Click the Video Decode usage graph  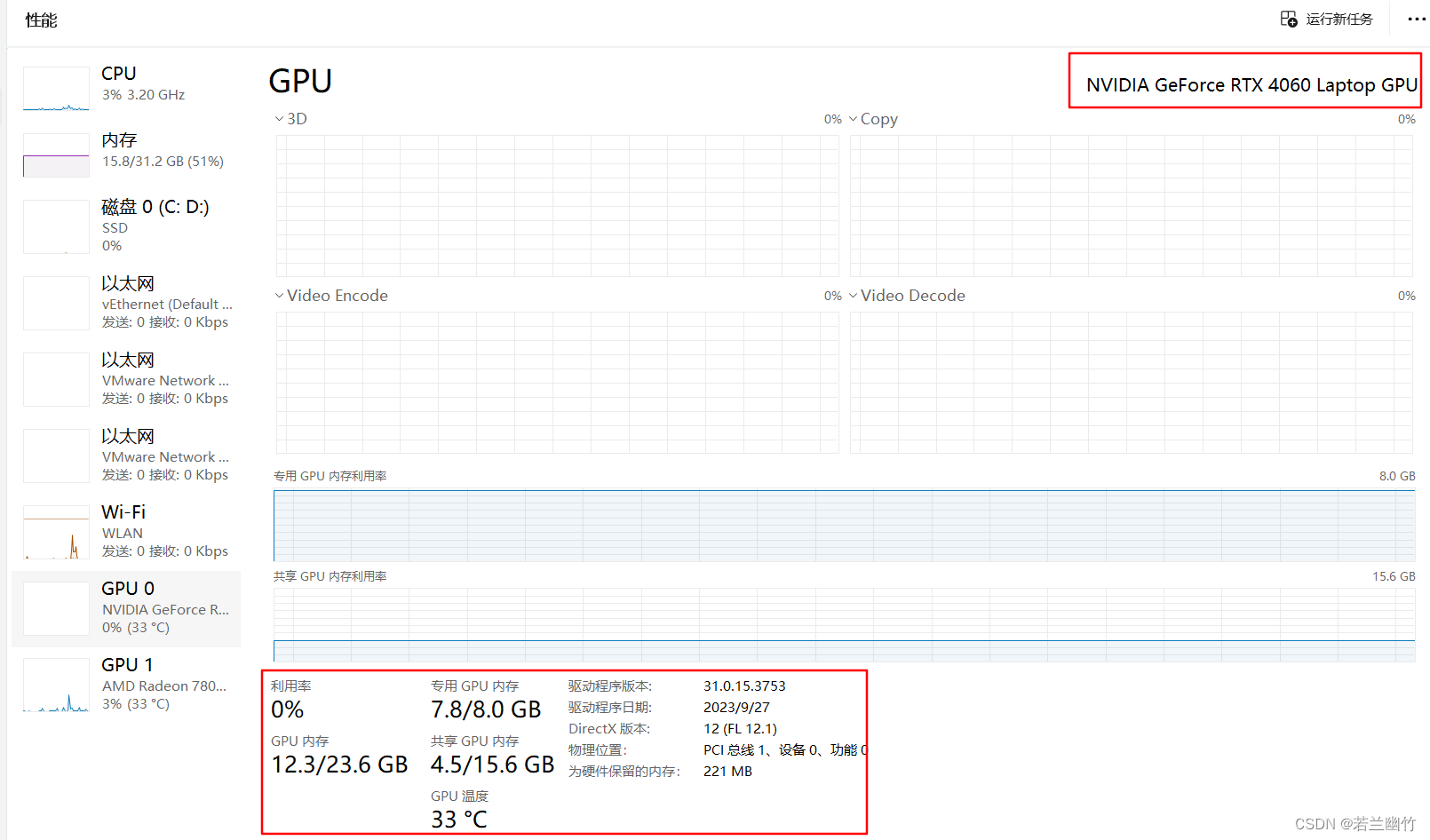tap(1132, 383)
